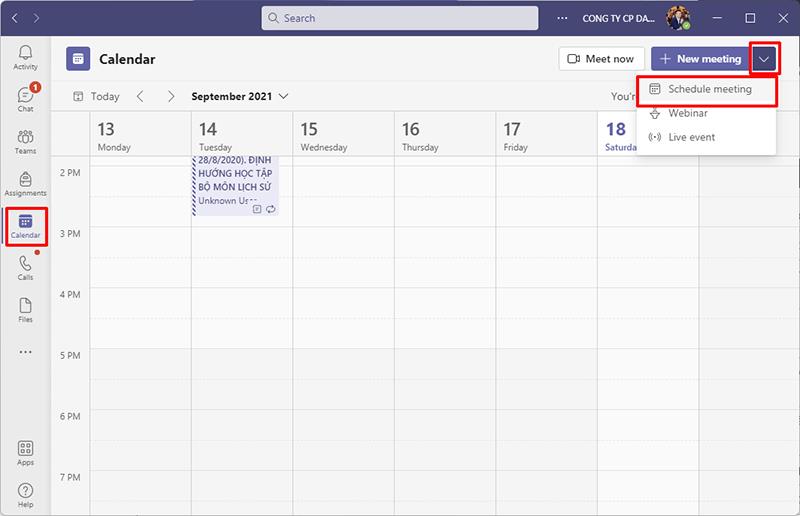Select Schedule meeting from the menu

[x=709, y=89]
